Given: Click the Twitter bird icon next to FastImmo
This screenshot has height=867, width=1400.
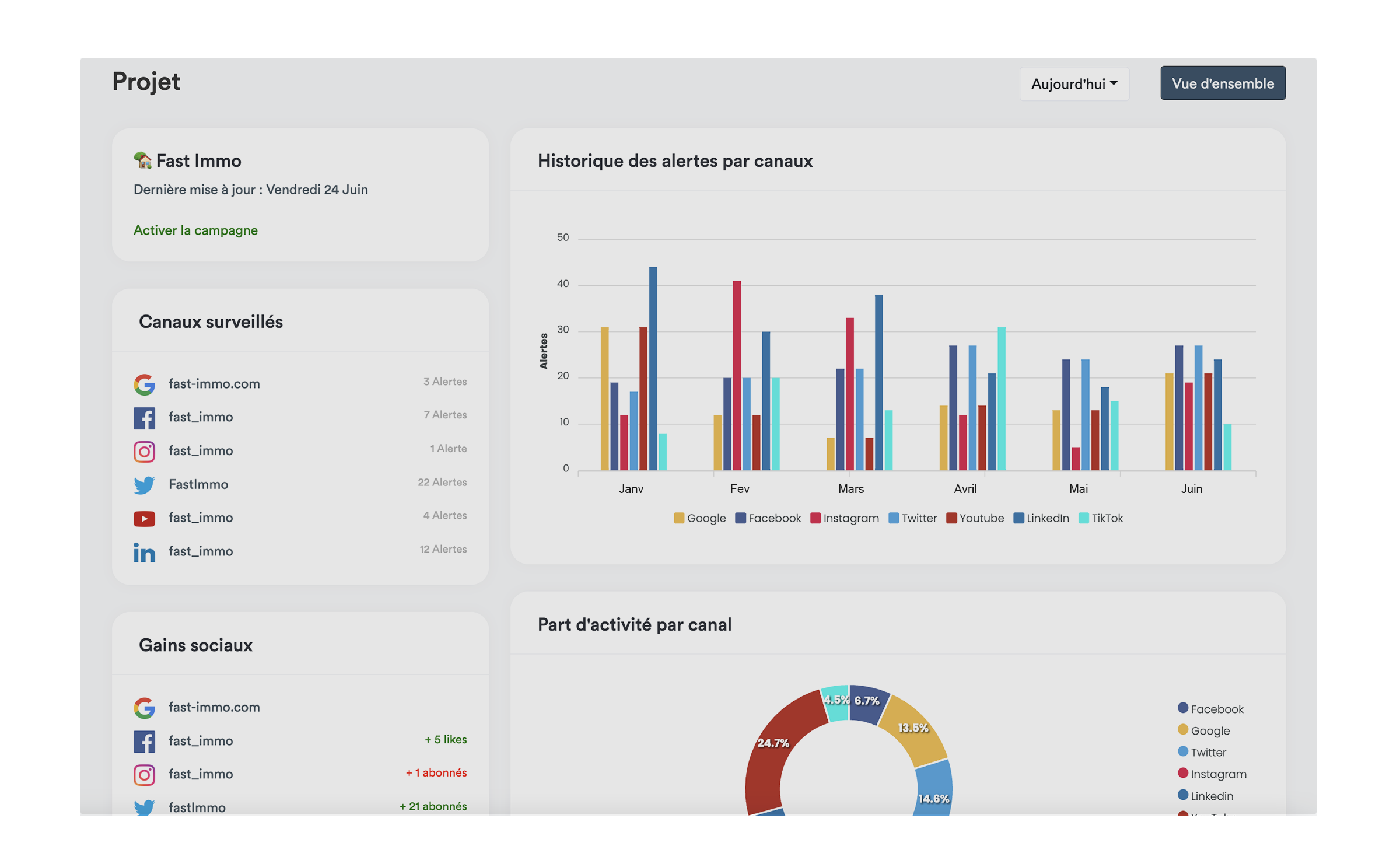Looking at the screenshot, I should tap(144, 484).
